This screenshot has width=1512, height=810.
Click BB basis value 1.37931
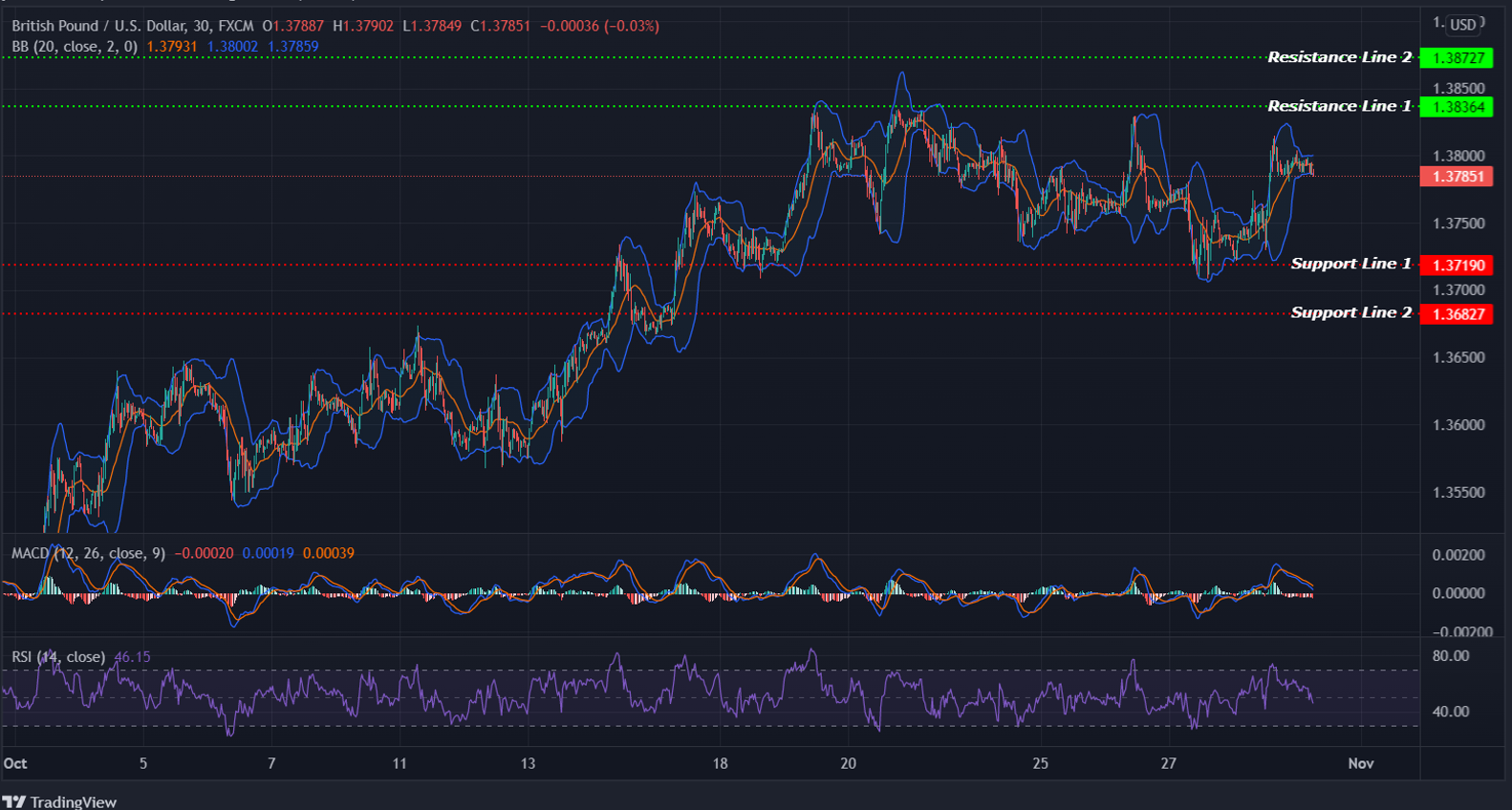(x=172, y=46)
